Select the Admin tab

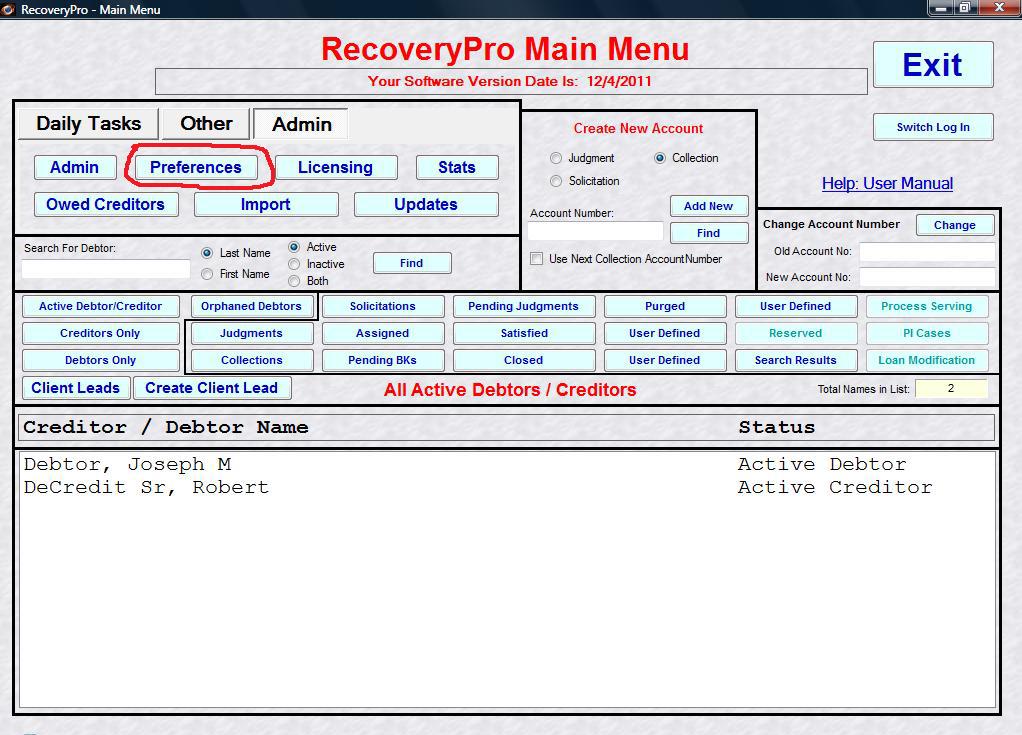point(301,124)
